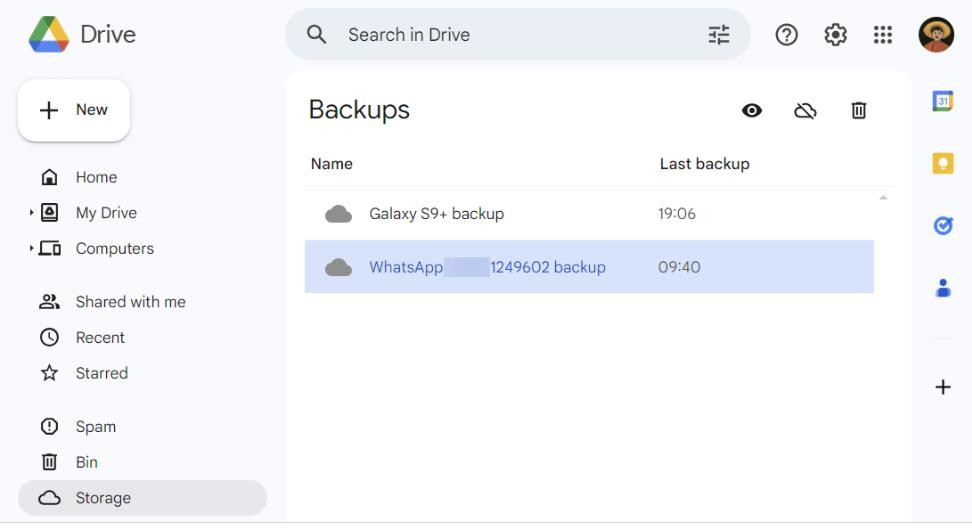The image size is (972, 528).
Task: Select the WhatsApp 1249602 backup row
Action: [x=589, y=267]
